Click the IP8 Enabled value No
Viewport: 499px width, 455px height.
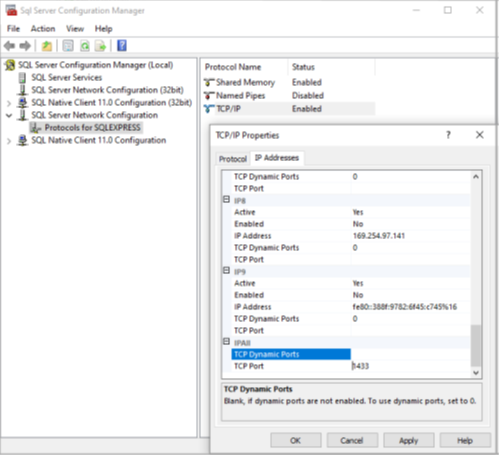[358, 224]
